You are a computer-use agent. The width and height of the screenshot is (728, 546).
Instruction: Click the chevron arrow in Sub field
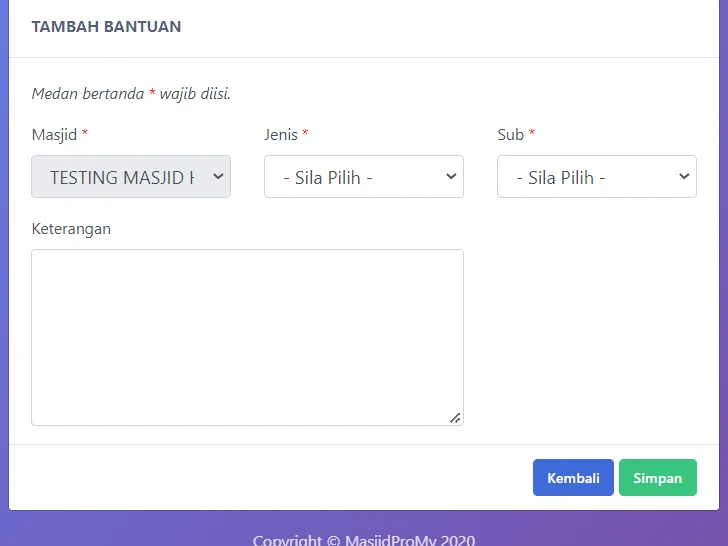[x=684, y=177]
